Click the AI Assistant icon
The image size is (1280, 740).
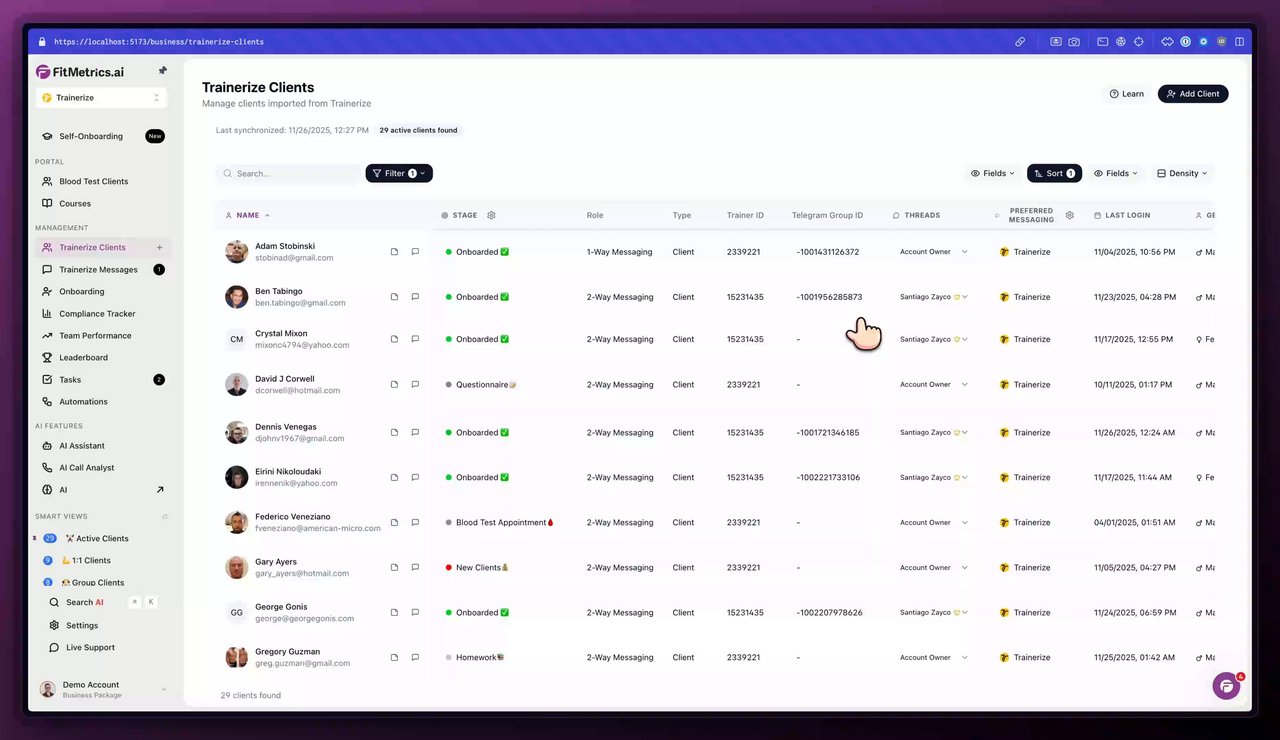pyautogui.click(x=48, y=445)
